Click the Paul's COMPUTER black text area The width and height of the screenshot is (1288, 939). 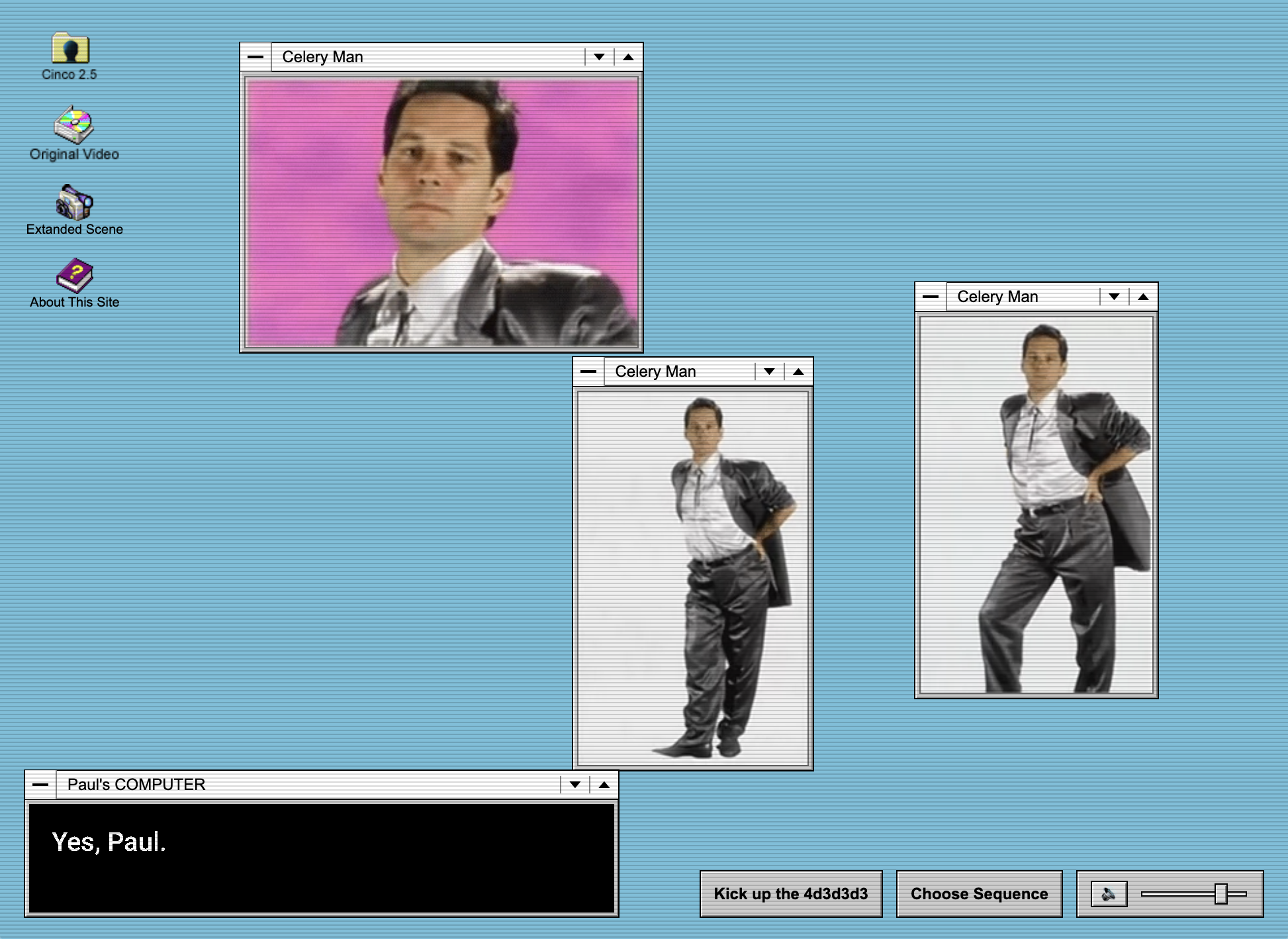[322, 858]
